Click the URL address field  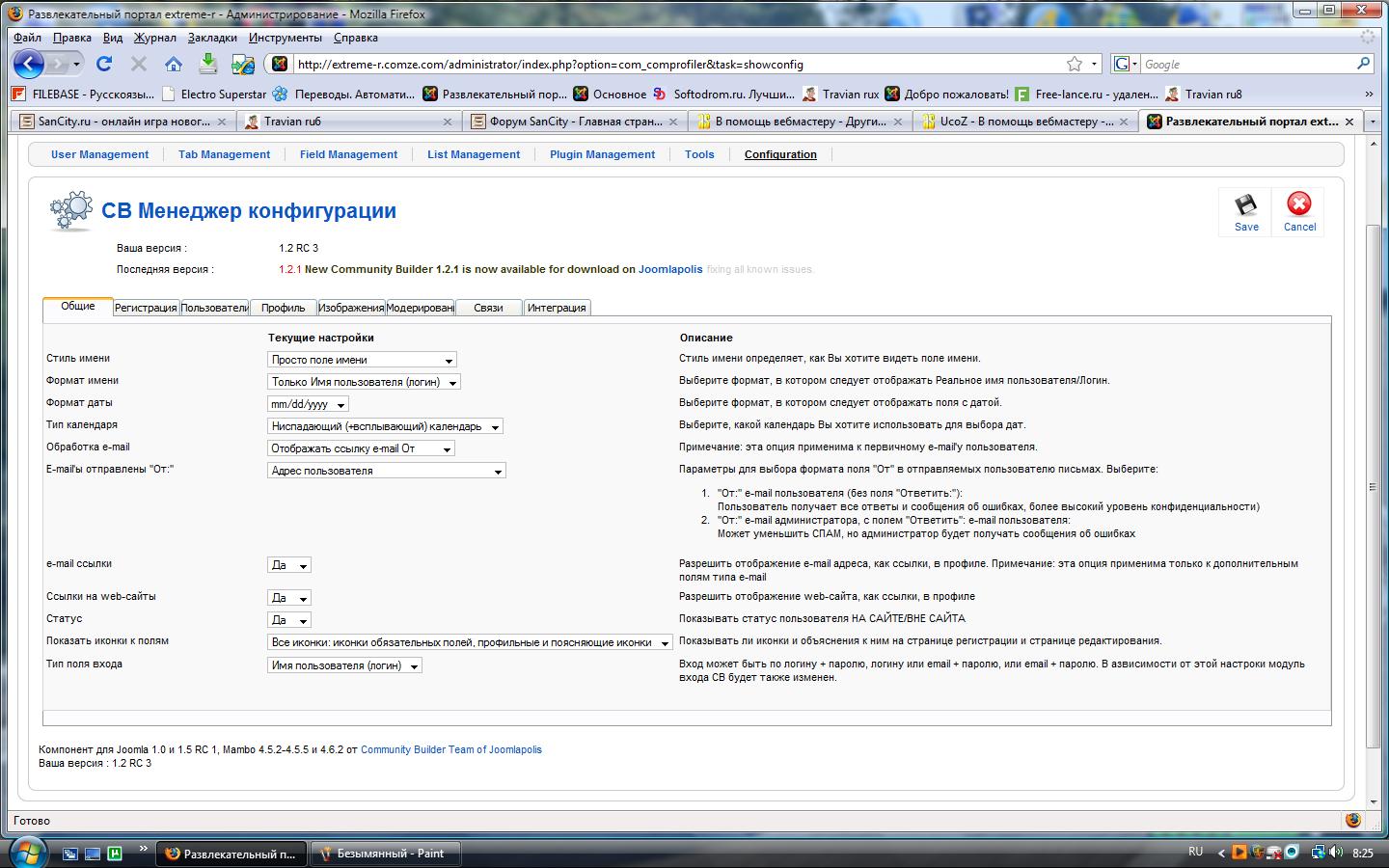[675, 64]
